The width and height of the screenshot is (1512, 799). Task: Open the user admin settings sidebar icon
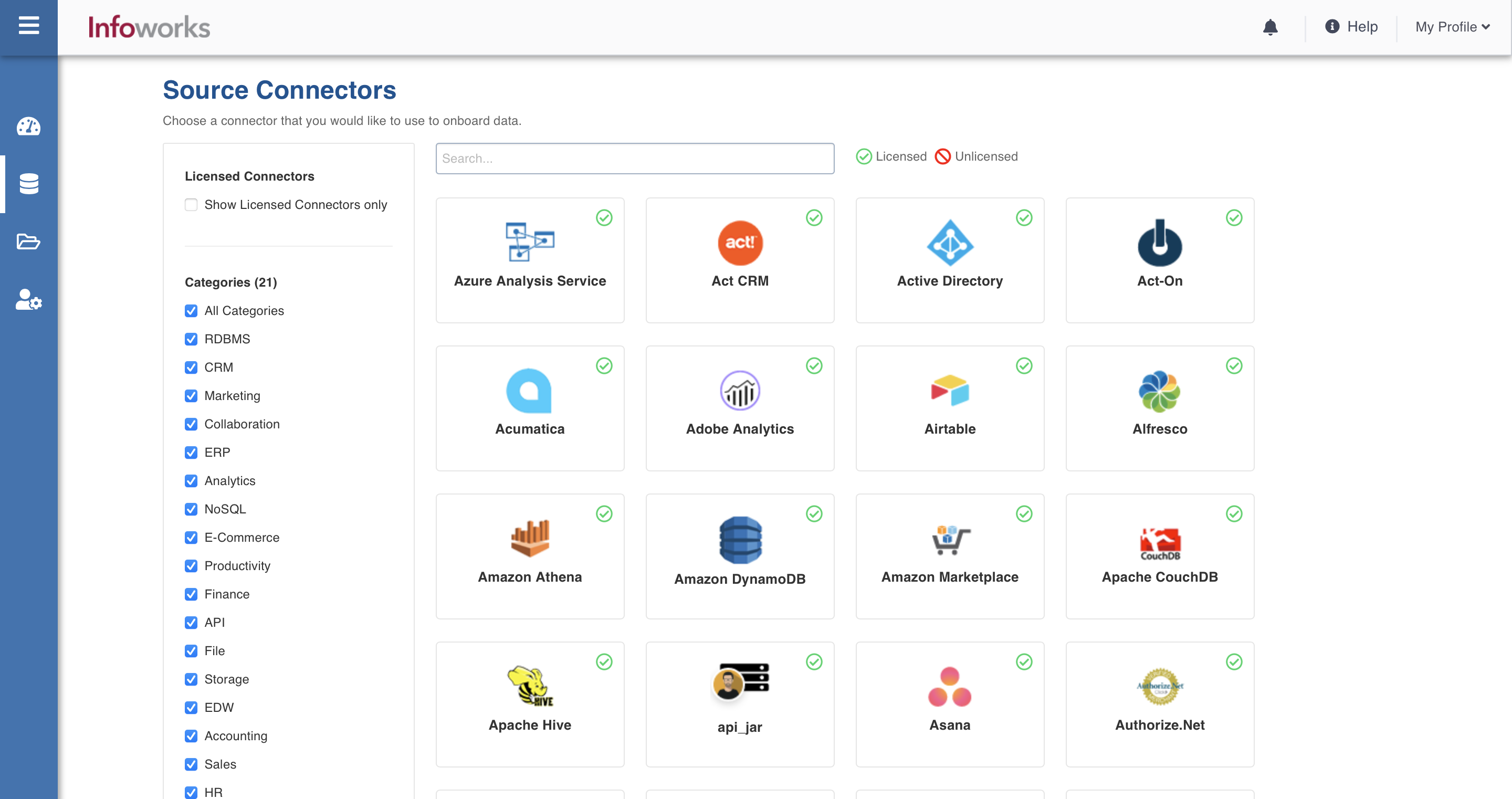click(29, 299)
